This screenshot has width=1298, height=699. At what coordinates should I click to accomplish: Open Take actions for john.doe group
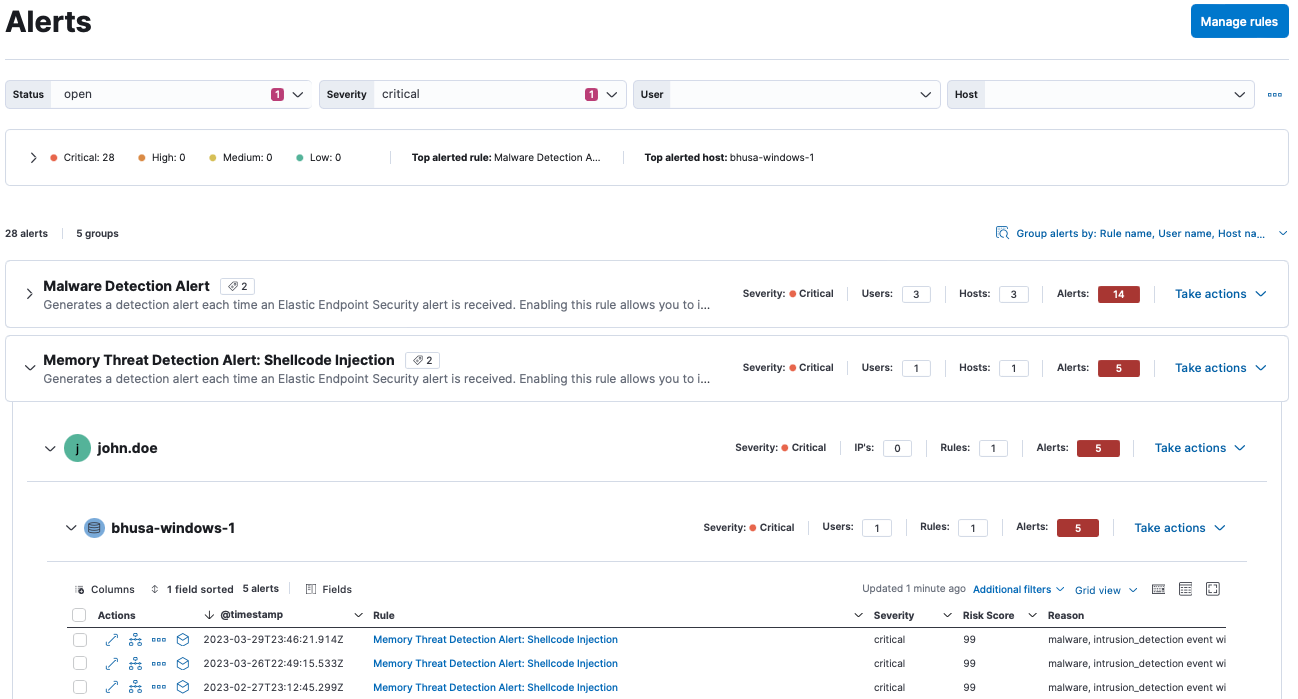(x=1200, y=448)
